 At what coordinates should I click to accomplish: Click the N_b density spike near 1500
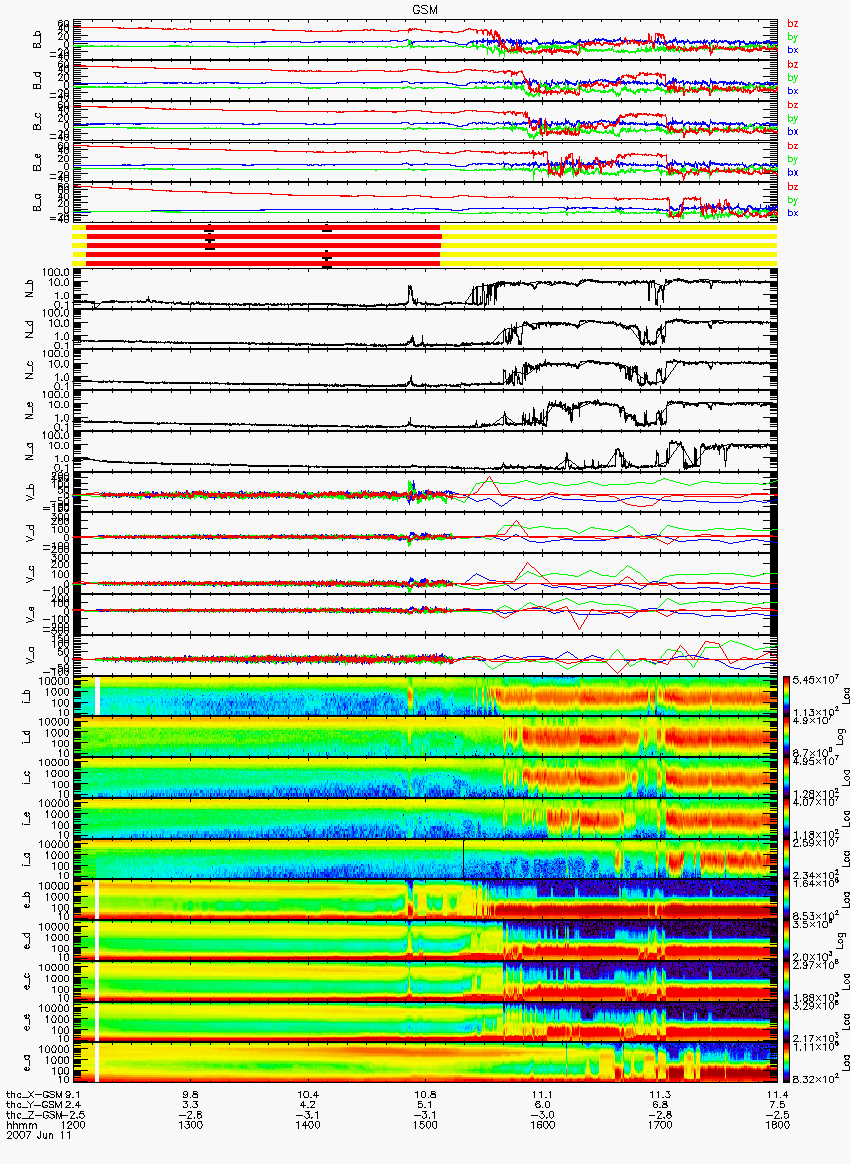(409, 295)
